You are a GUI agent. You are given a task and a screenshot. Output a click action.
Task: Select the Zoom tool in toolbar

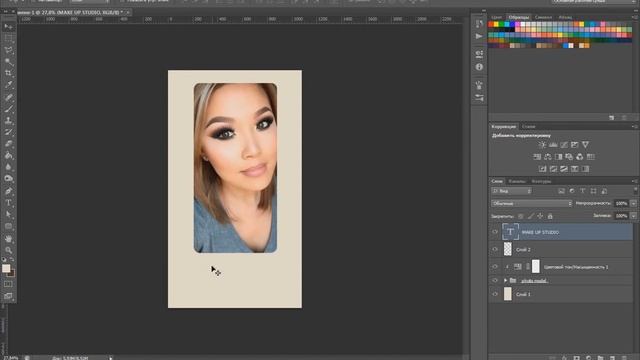(x=9, y=250)
